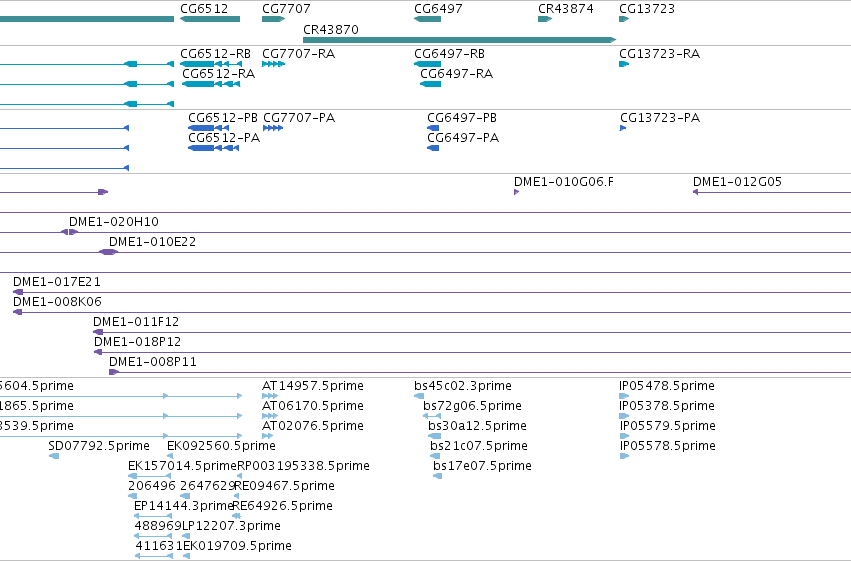Click the CG13723 gene feature

(x=624, y=19)
